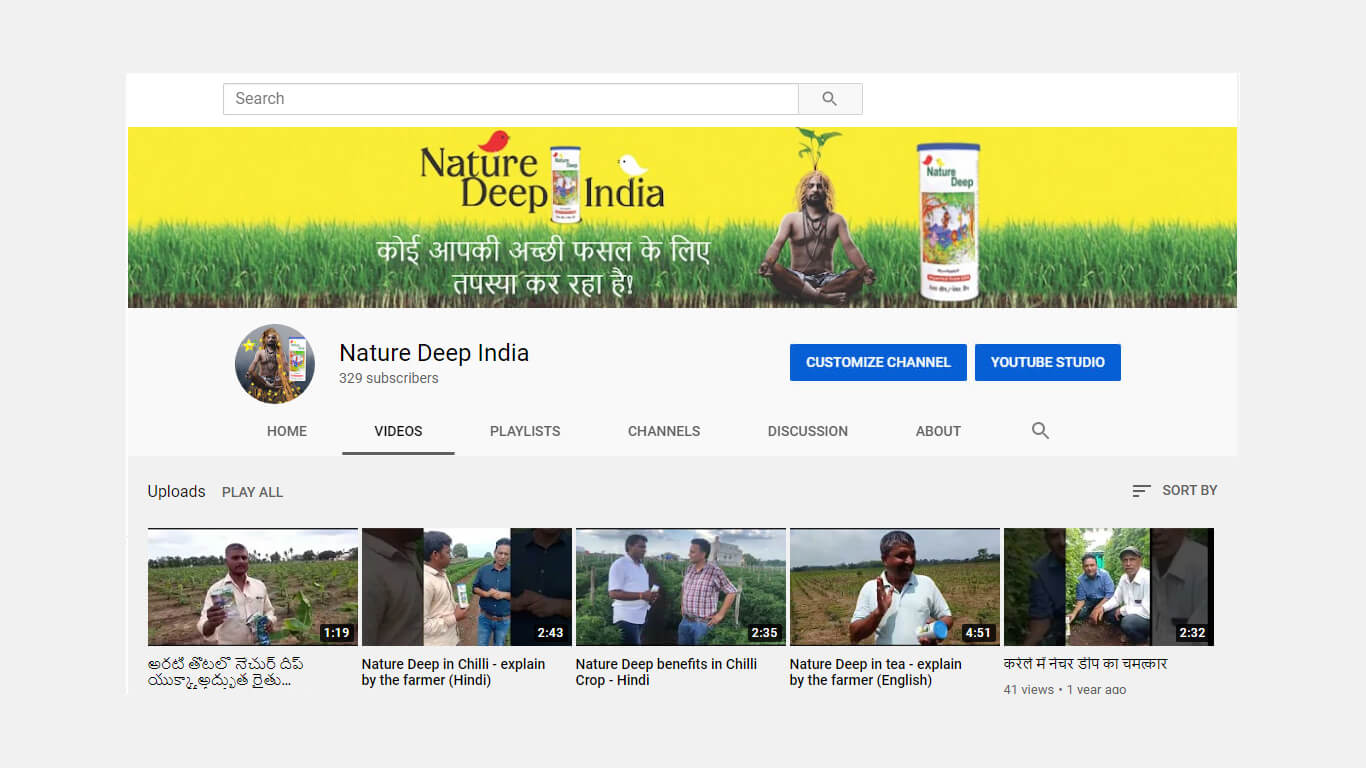This screenshot has height=768, width=1366.
Task: Click the Nature Deep India channel name text
Action: [x=434, y=353]
